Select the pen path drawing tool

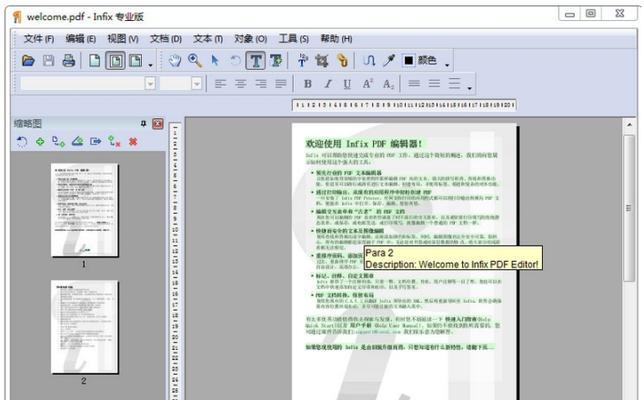pyautogui.click(x=369, y=61)
